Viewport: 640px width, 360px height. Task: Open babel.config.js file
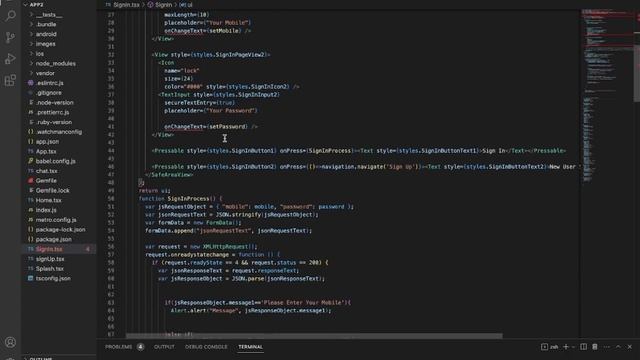click(x=56, y=161)
